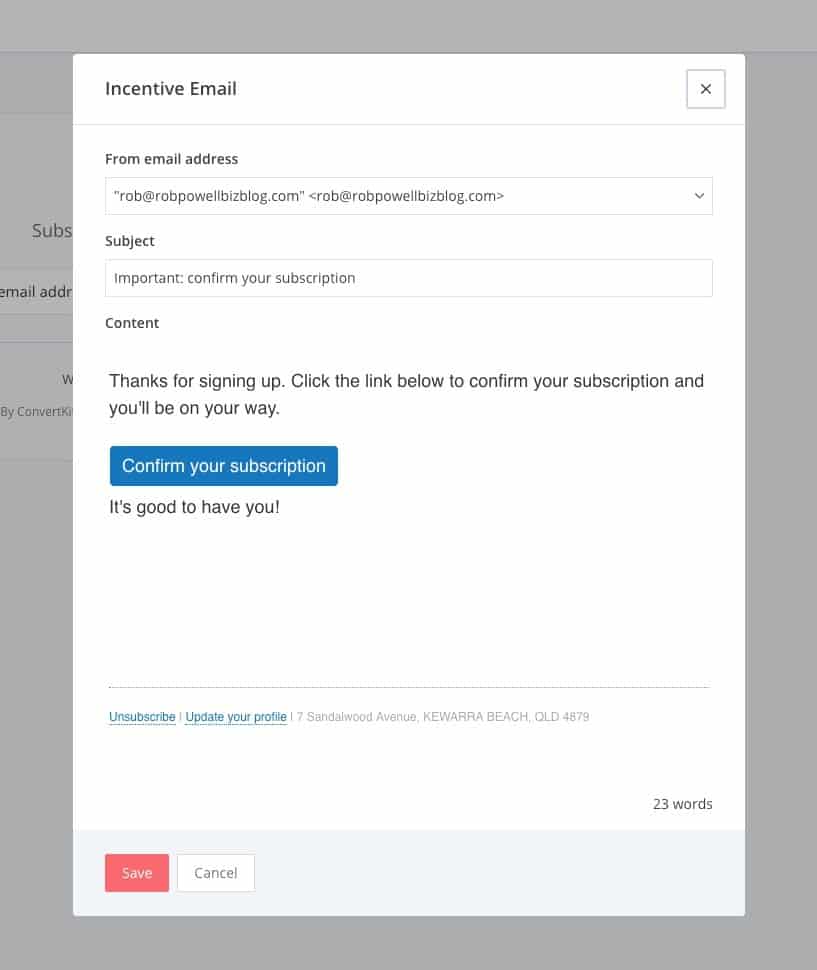Click the "From email address" label
817x970 pixels.
click(171, 159)
